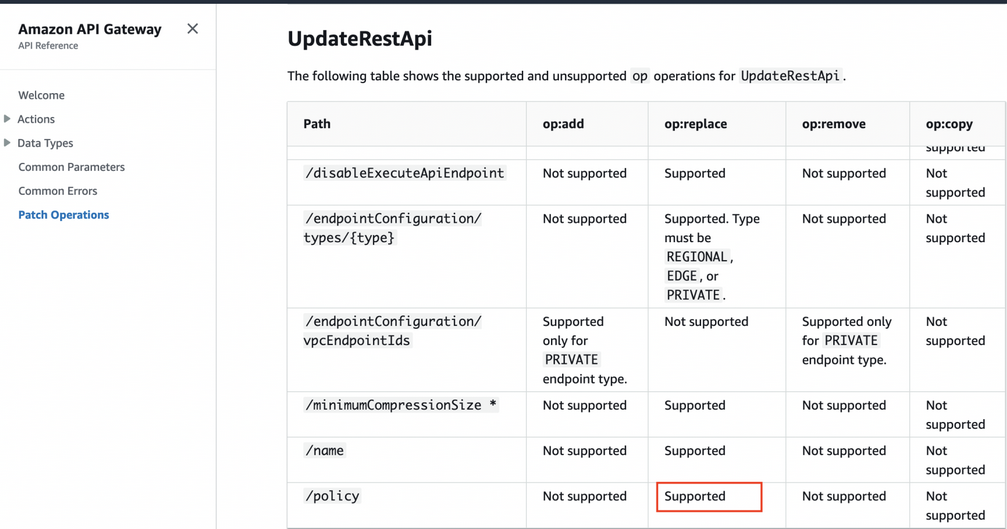The width and height of the screenshot is (1007, 529).
Task: Click the /disableExecuteApiEndpoint path code
Action: point(405,173)
